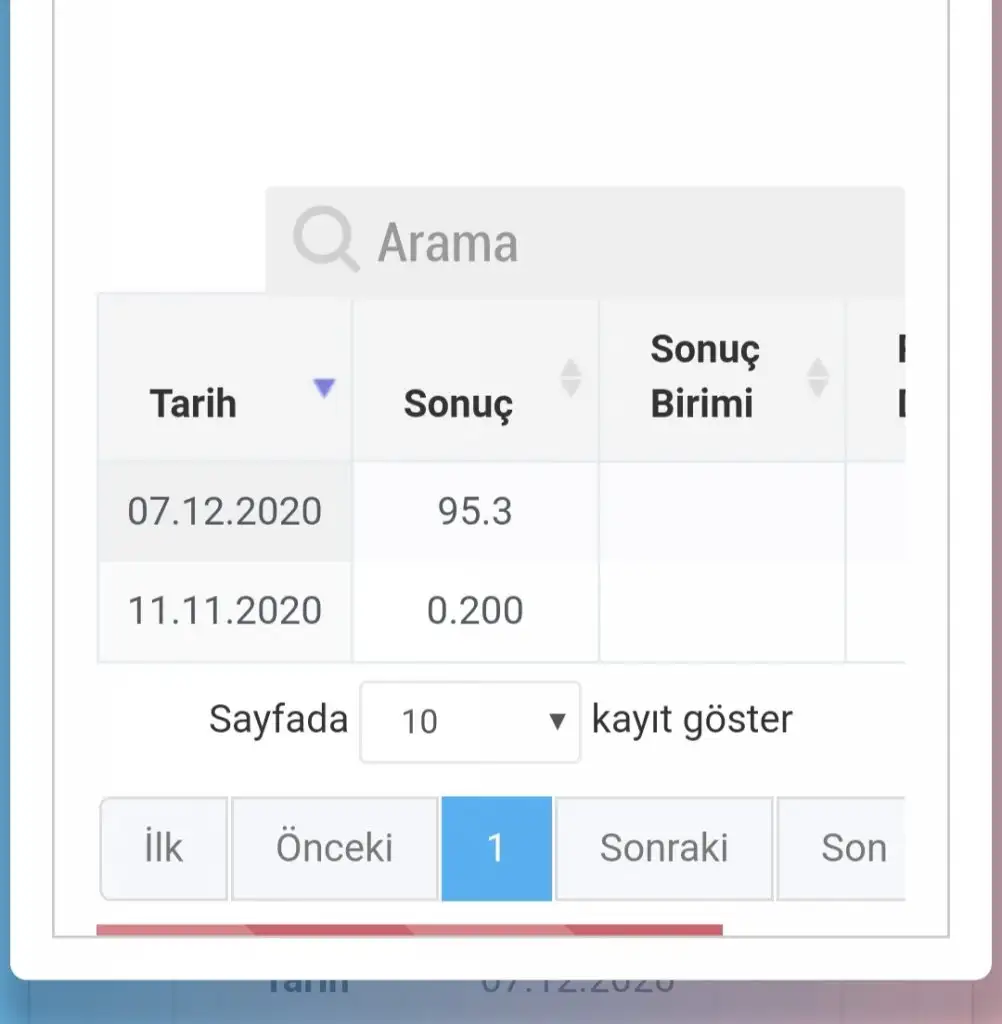Select the Tarih column header label

(193, 404)
